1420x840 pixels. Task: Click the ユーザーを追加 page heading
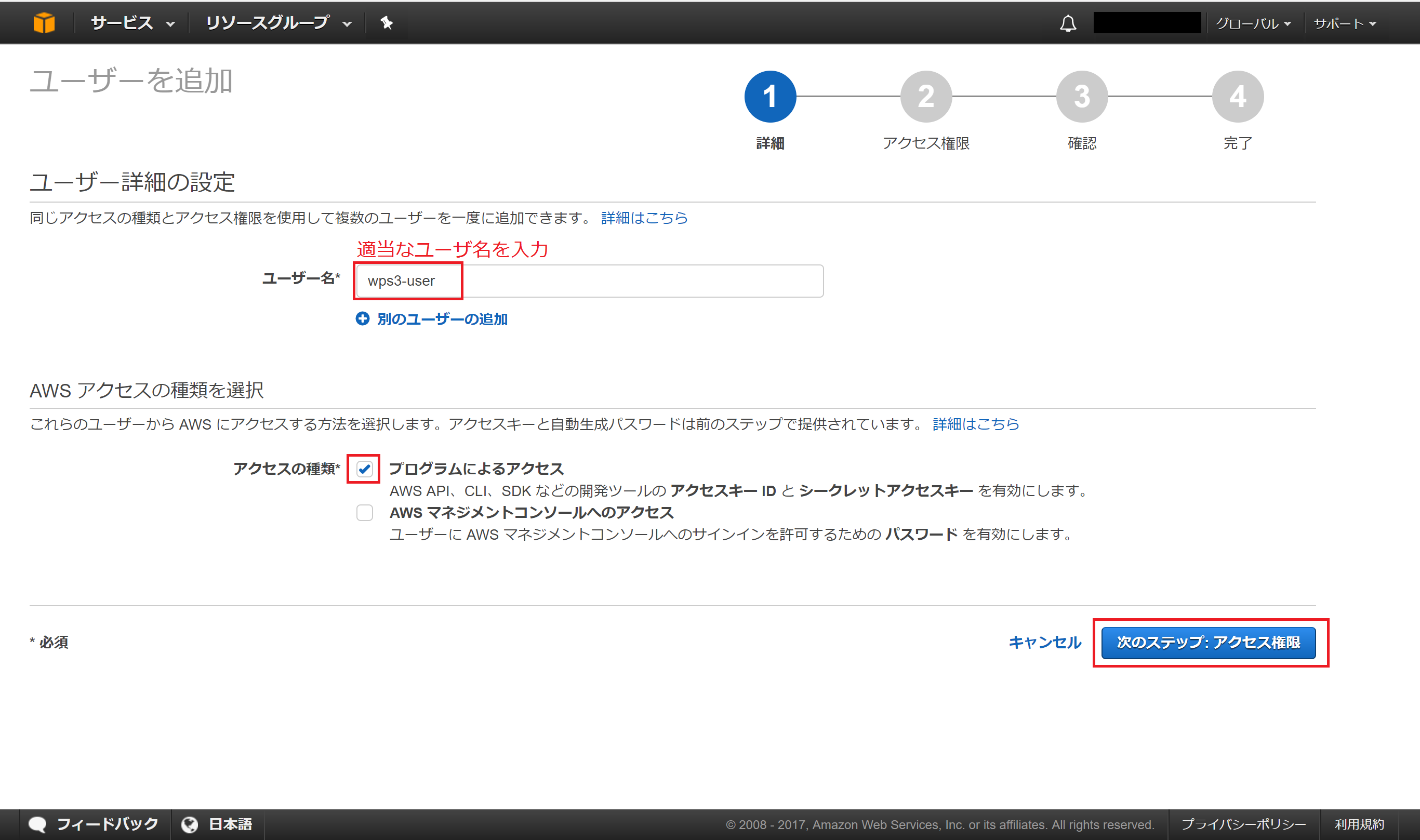[131, 81]
